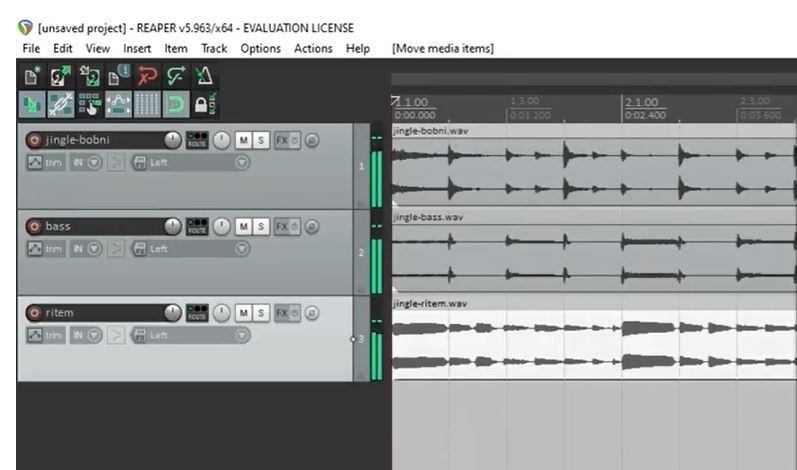This screenshot has width=797, height=470.
Task: Click envelope icon on ritem track
Action: (35, 335)
